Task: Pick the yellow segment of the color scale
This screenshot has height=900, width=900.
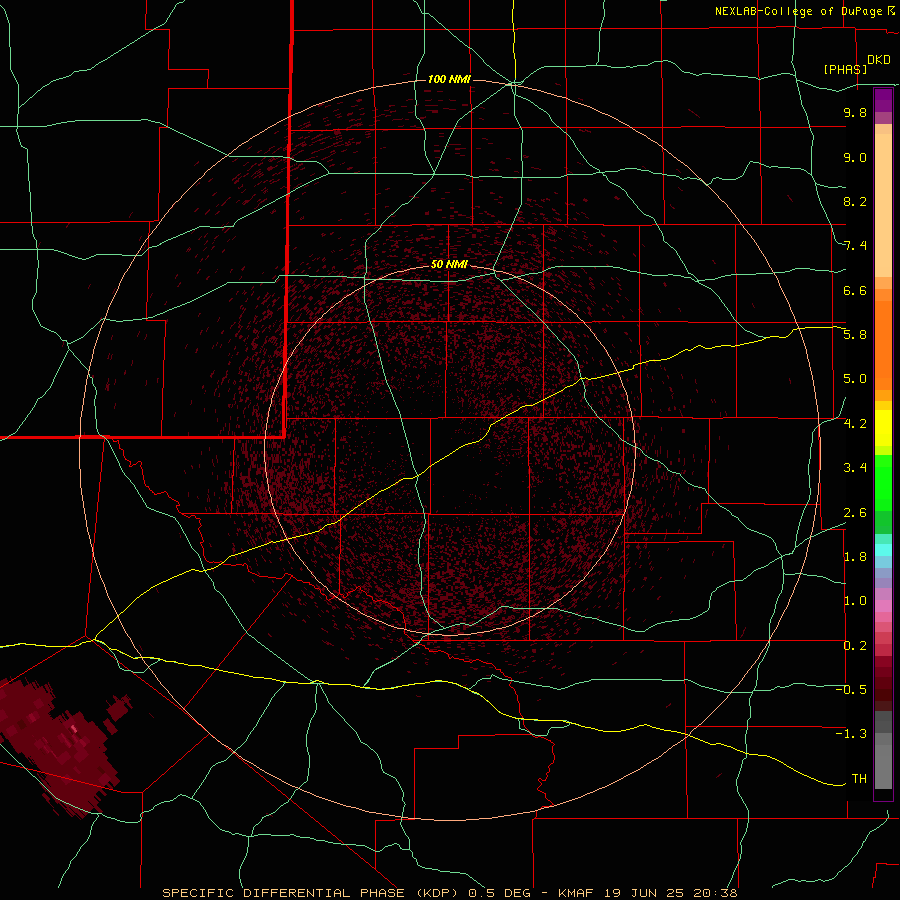Action: [883, 428]
